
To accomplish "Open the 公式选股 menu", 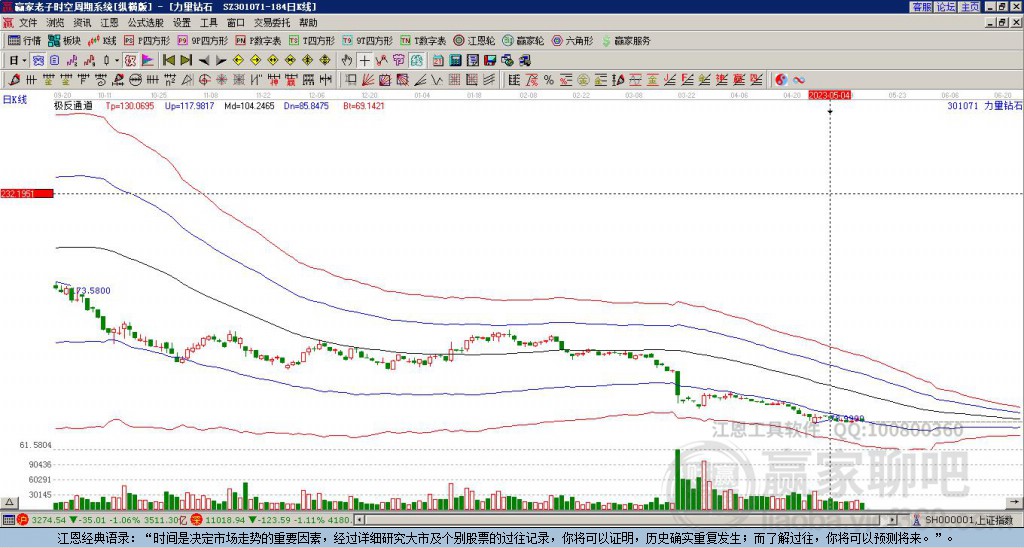I will [145, 23].
